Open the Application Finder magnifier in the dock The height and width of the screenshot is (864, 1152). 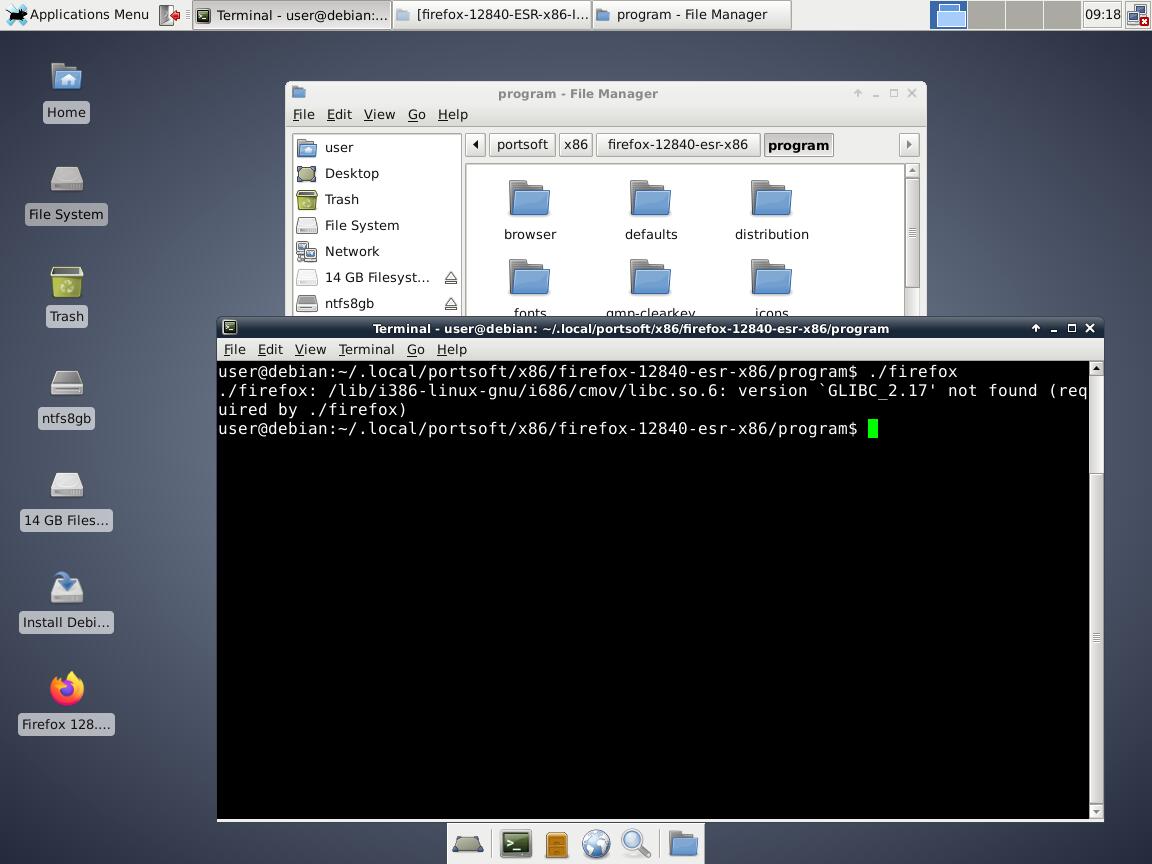636,844
